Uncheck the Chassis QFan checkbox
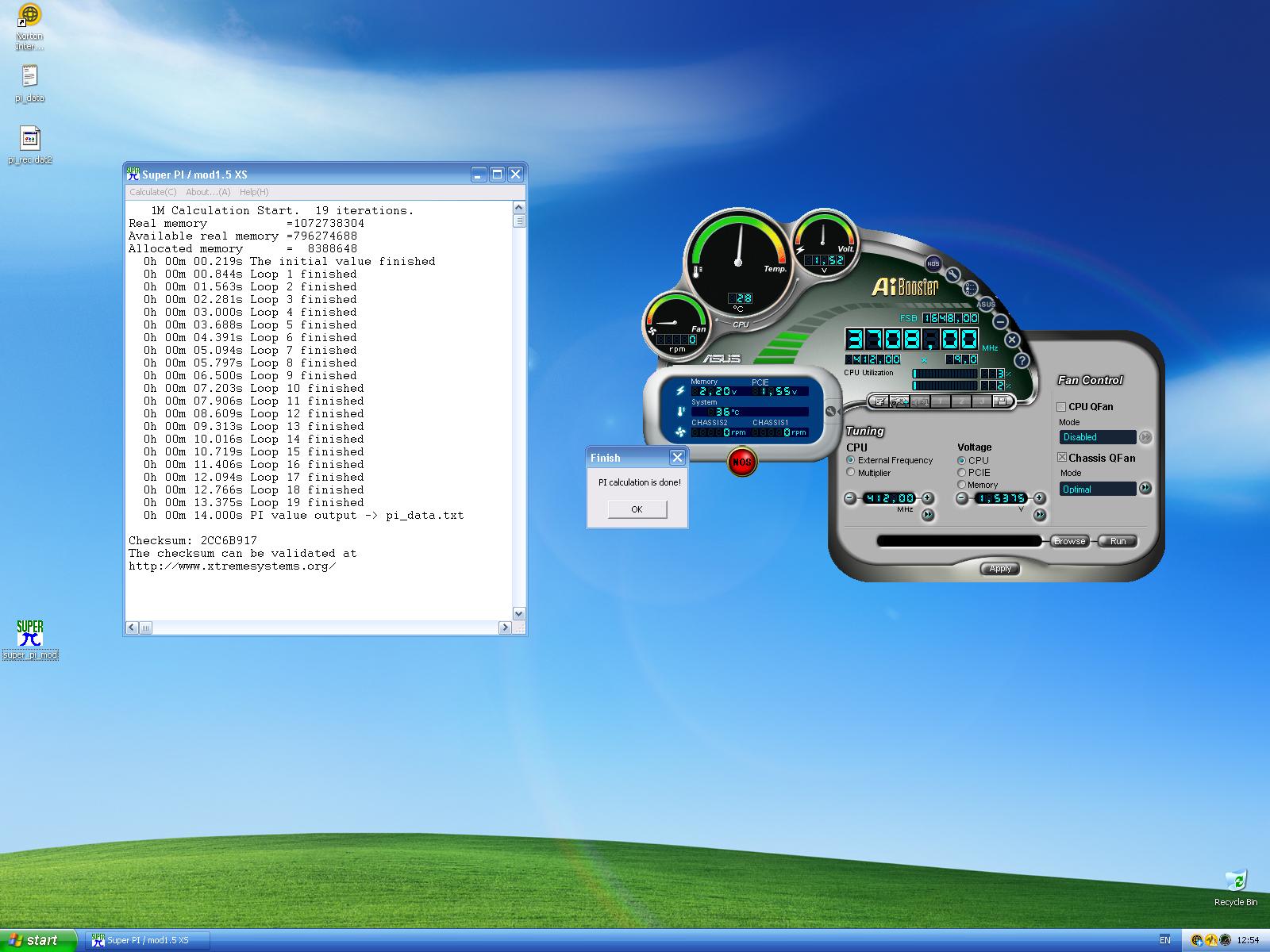1270x952 pixels. (1061, 458)
